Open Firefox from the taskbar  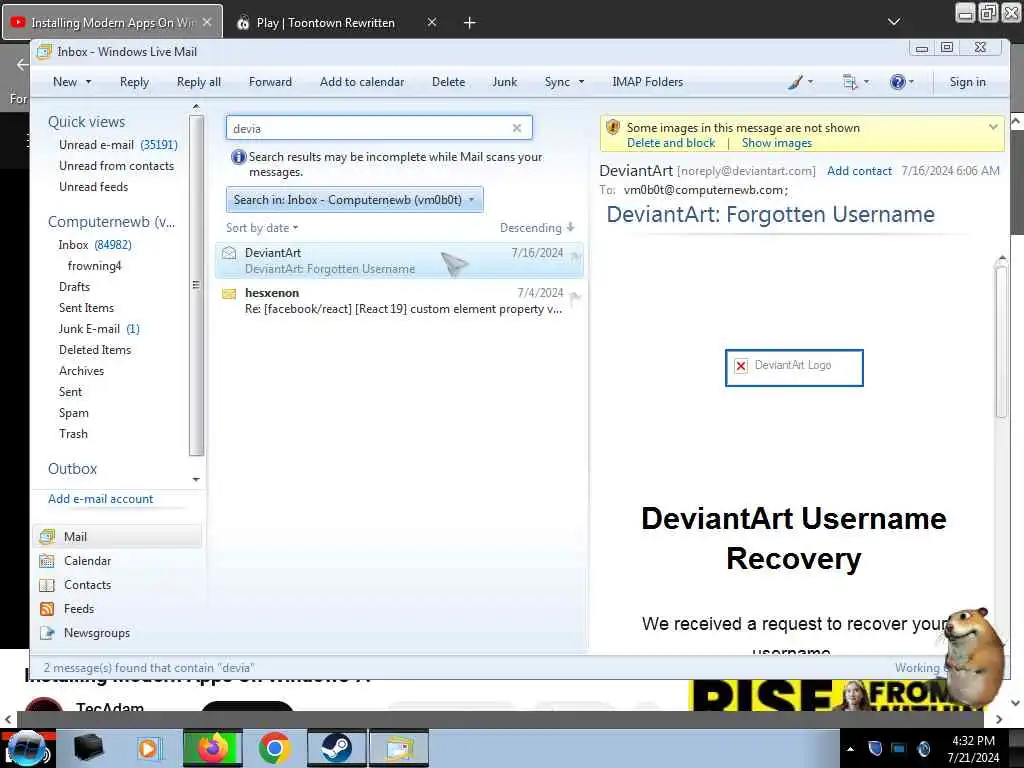tap(212, 748)
